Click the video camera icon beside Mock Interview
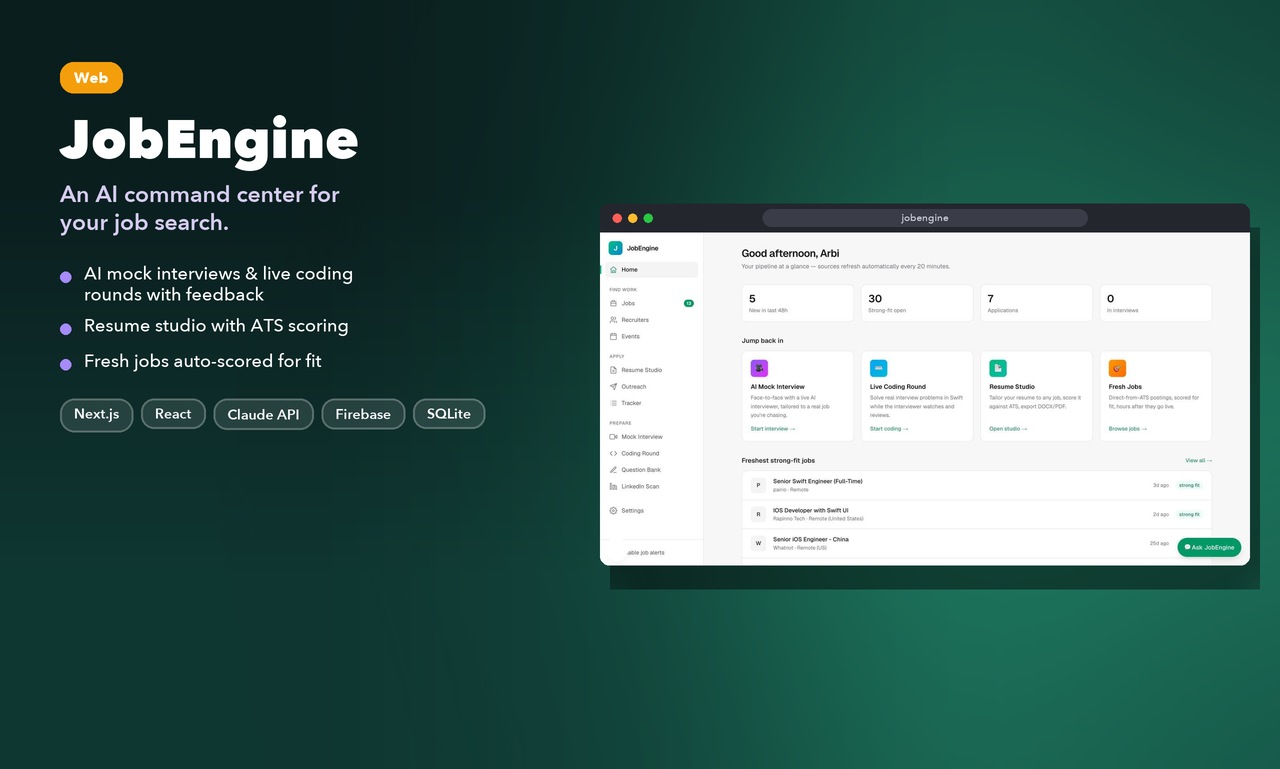The width and height of the screenshot is (1280, 769). (613, 437)
